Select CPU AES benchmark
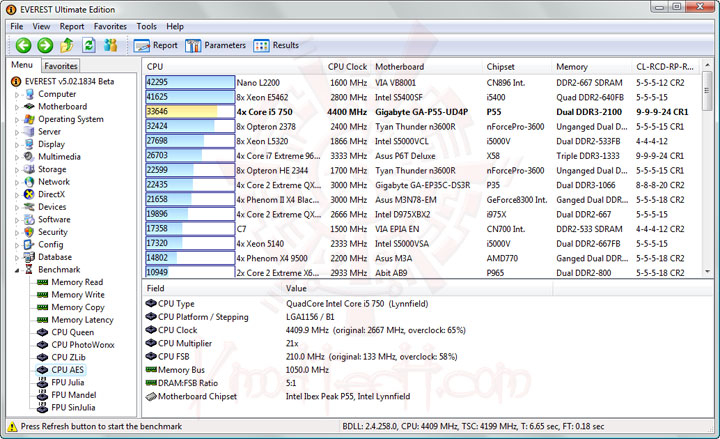The image size is (720, 439). coord(68,370)
